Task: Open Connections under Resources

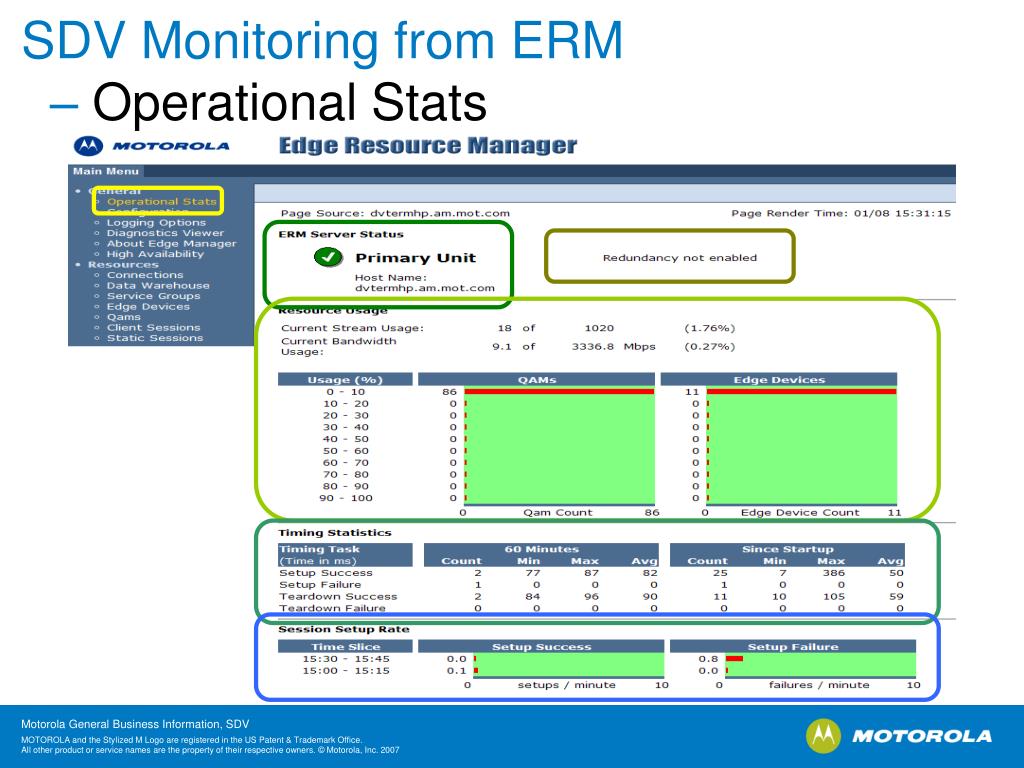Action: (x=145, y=275)
